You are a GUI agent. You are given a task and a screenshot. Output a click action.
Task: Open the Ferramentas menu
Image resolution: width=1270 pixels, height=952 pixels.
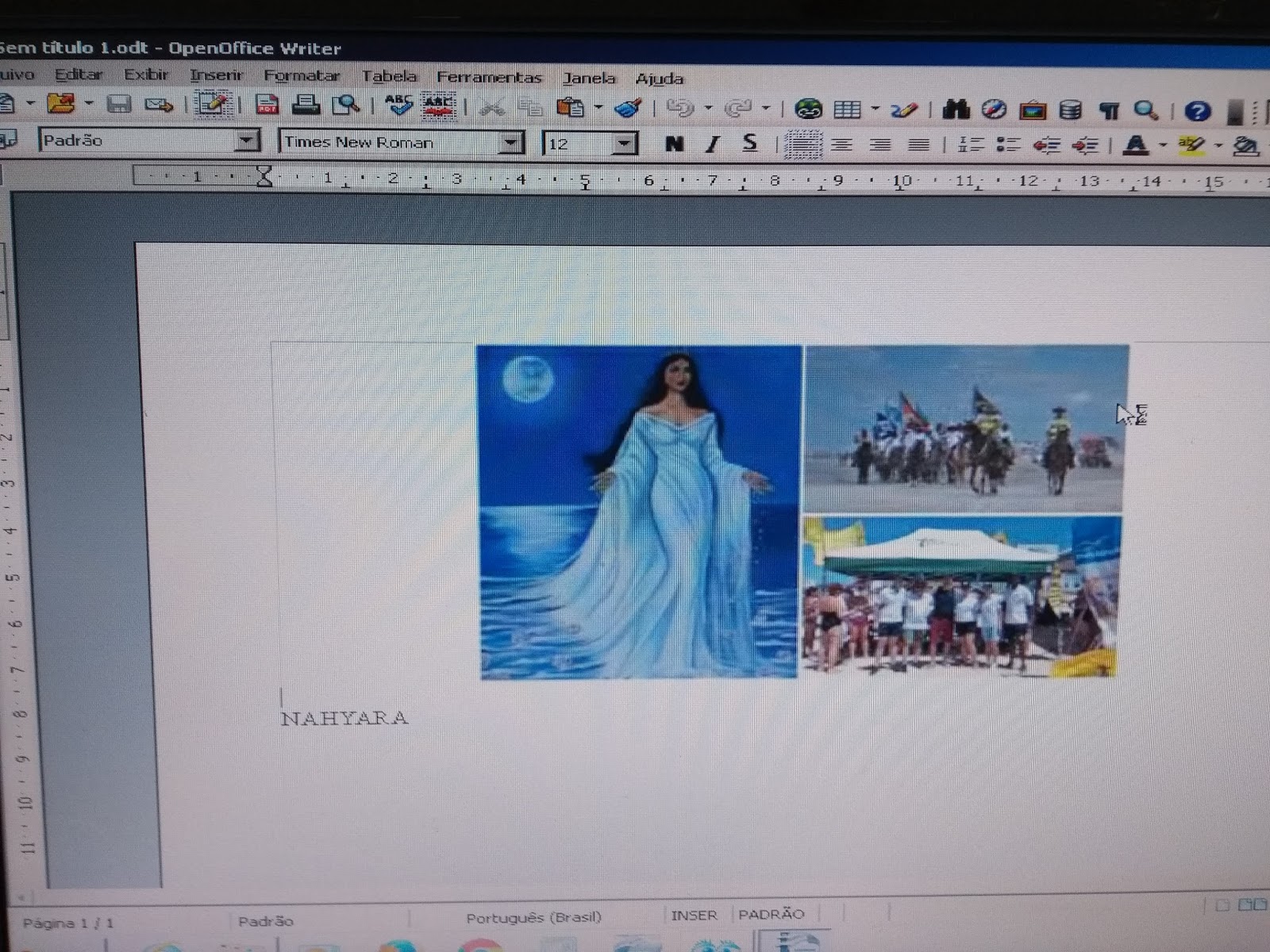(x=489, y=77)
